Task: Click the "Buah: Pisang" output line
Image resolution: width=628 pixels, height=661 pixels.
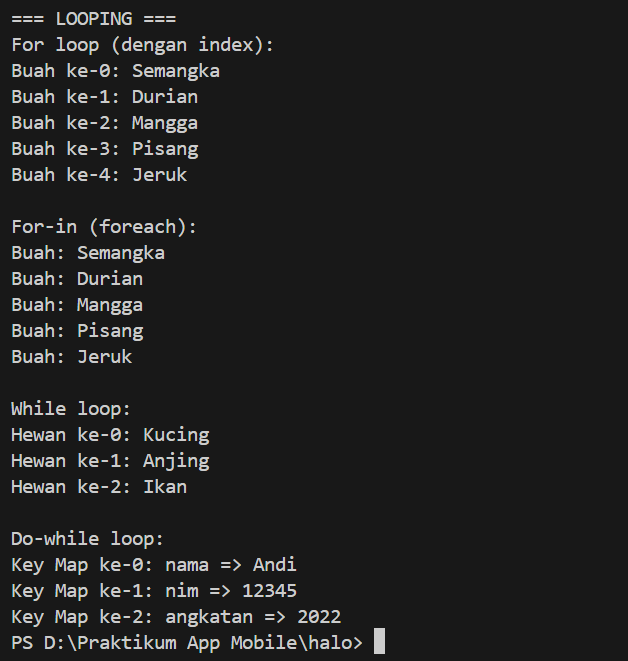Action: click(77, 330)
